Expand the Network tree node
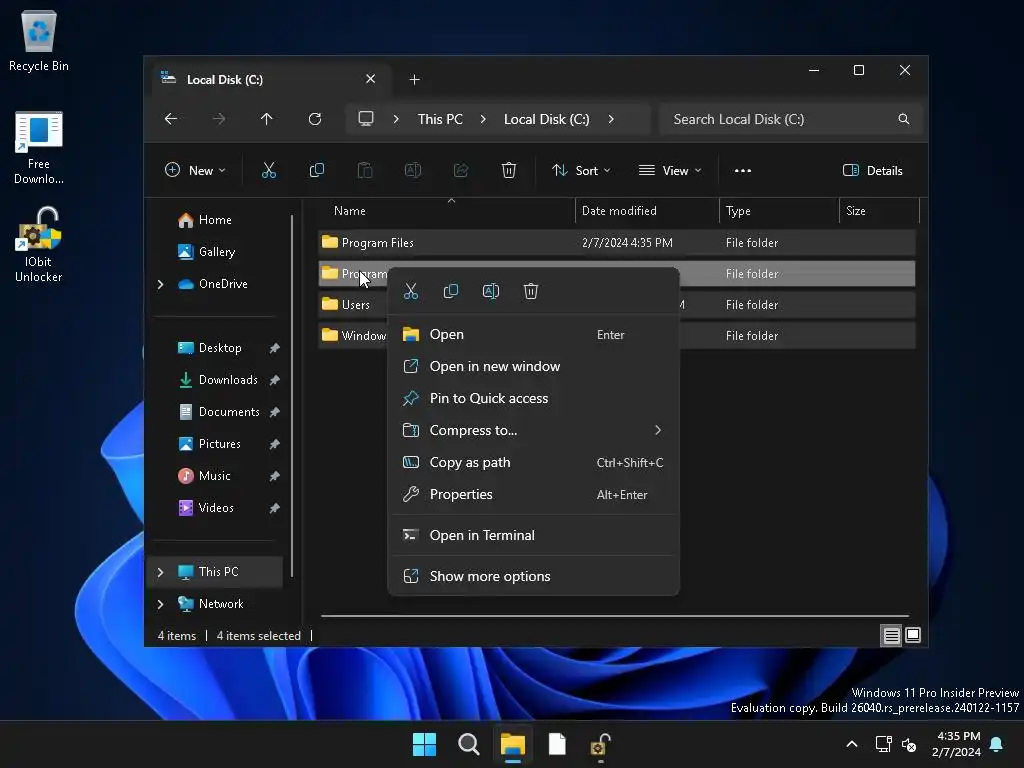This screenshot has width=1024, height=768. (x=161, y=604)
